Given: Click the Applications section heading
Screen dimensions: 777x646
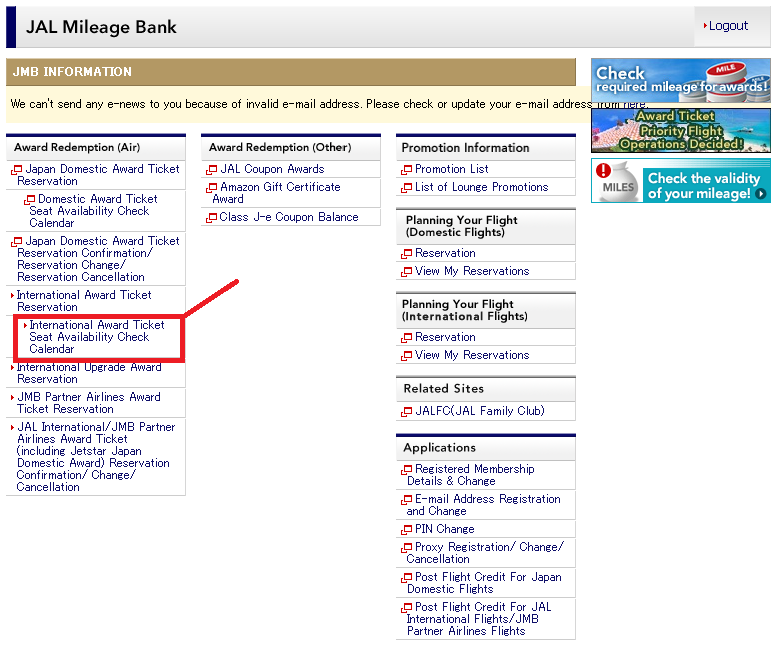Looking at the screenshot, I should (x=440, y=448).
